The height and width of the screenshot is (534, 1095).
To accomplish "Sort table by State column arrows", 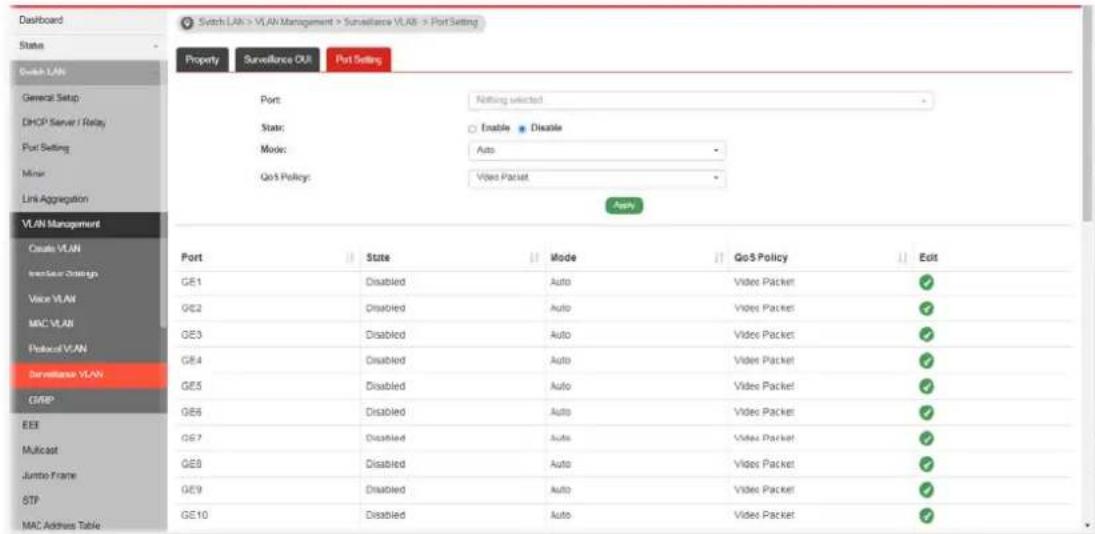I will [536, 258].
